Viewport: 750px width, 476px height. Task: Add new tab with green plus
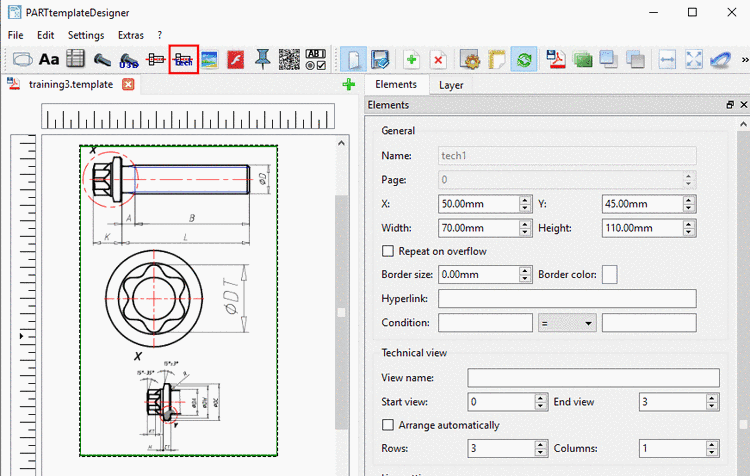348,85
